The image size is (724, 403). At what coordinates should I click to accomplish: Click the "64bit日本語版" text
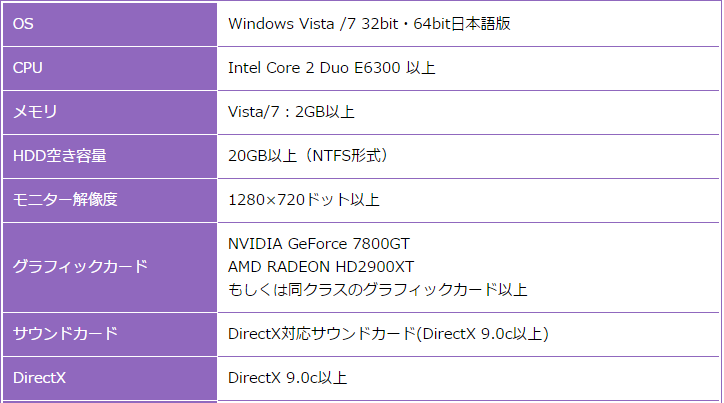pyautogui.click(x=463, y=23)
